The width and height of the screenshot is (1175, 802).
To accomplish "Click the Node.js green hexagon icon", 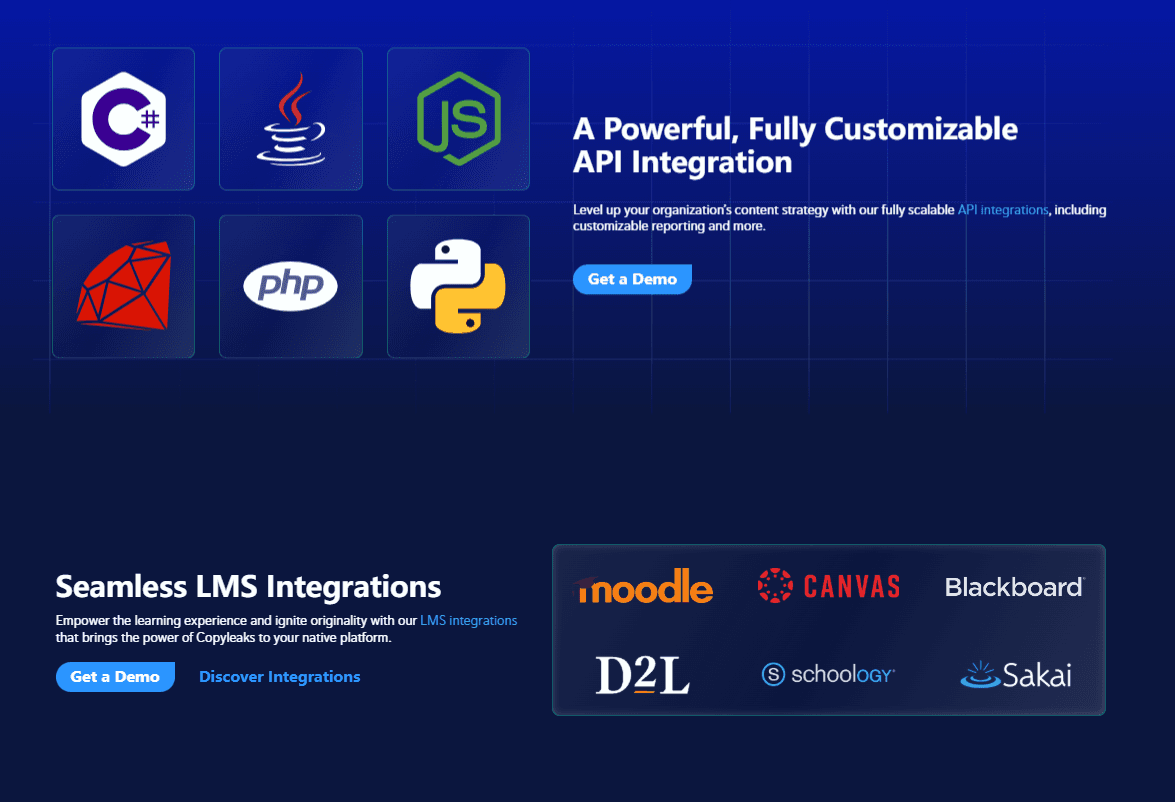I will pyautogui.click(x=458, y=119).
